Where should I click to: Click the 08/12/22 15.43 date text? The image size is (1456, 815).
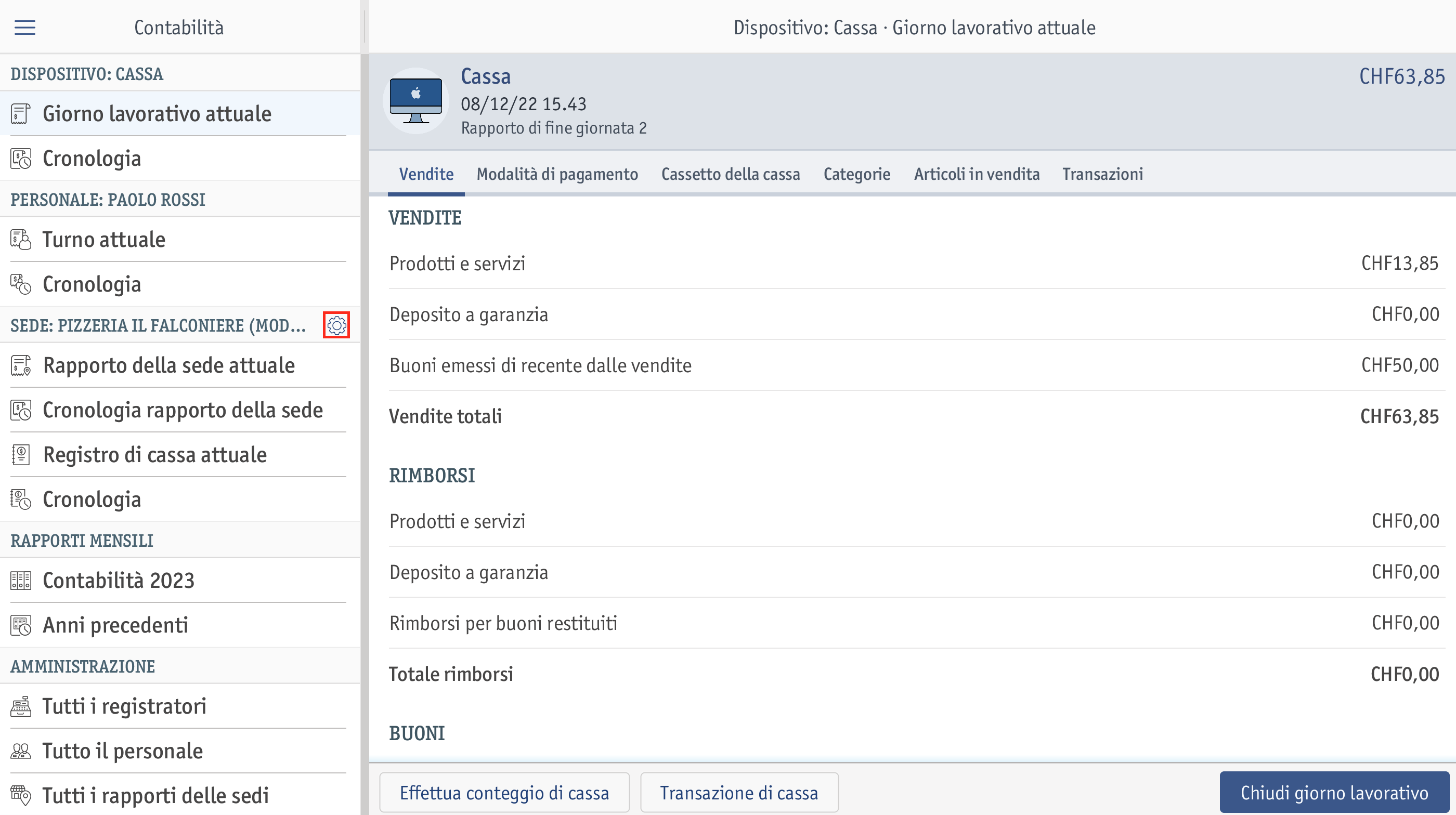(x=524, y=104)
